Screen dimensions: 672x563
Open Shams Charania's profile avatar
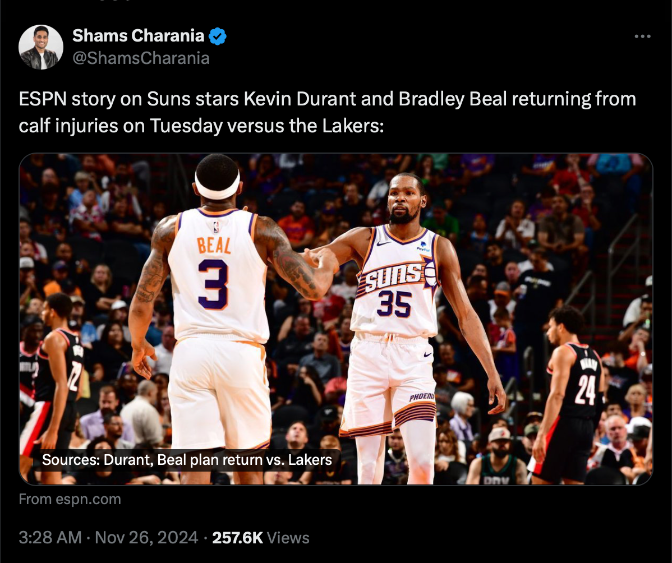(x=41, y=47)
